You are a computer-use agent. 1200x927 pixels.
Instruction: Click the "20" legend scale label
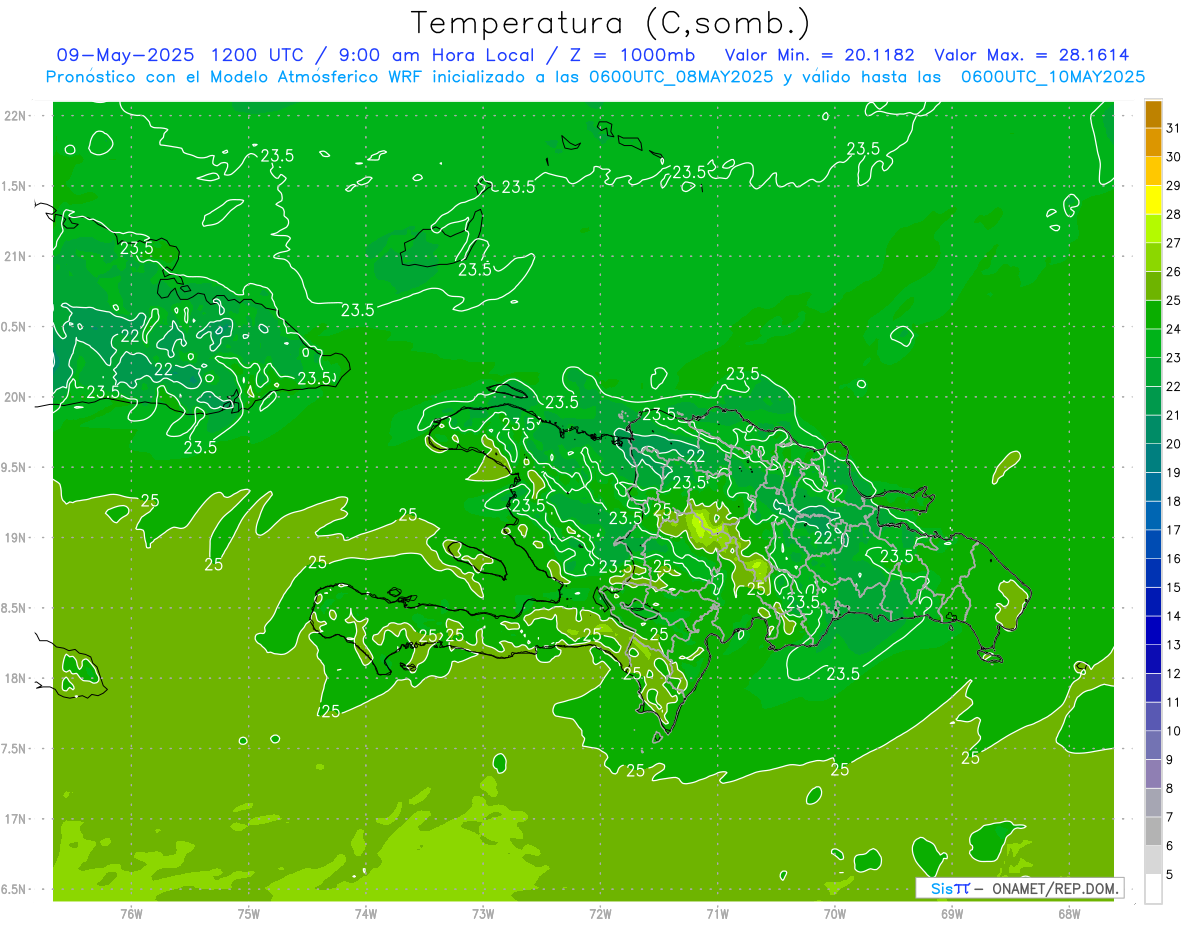pos(1173,444)
